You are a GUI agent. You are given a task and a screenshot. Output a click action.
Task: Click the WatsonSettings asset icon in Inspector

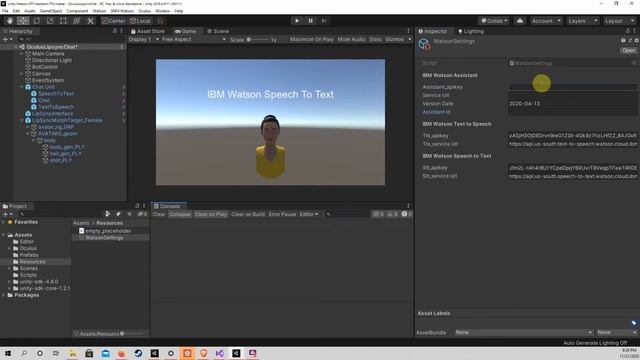pyautogui.click(x=424, y=44)
